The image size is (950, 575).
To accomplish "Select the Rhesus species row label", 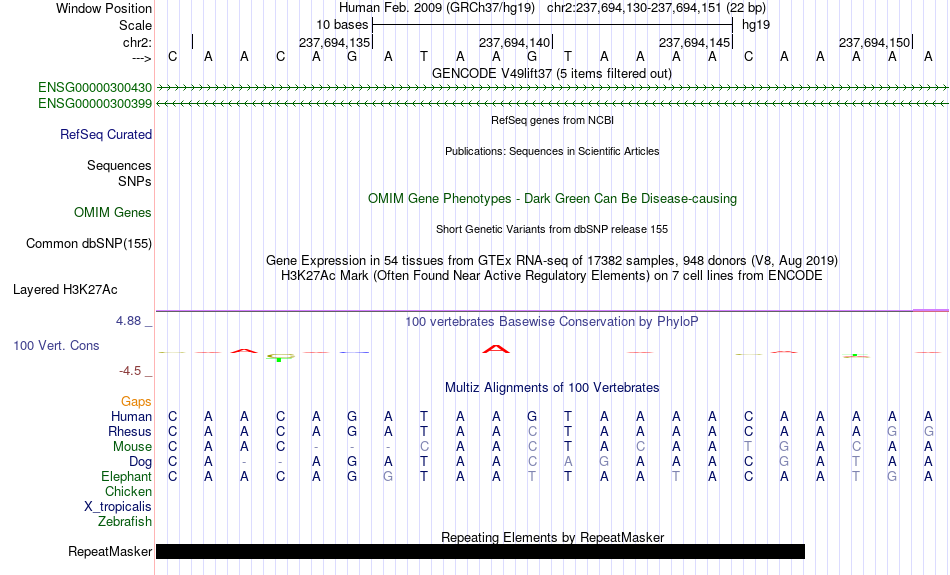I will click(x=130, y=431).
